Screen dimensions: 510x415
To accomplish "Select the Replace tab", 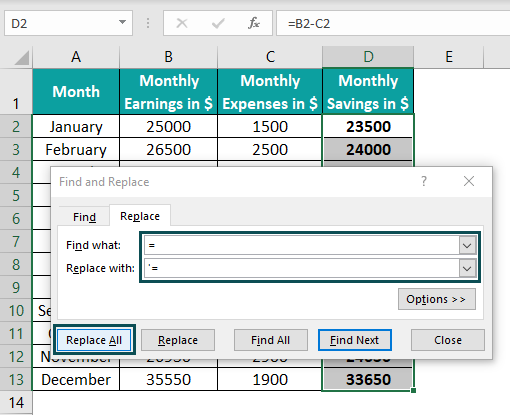I will tap(140, 216).
